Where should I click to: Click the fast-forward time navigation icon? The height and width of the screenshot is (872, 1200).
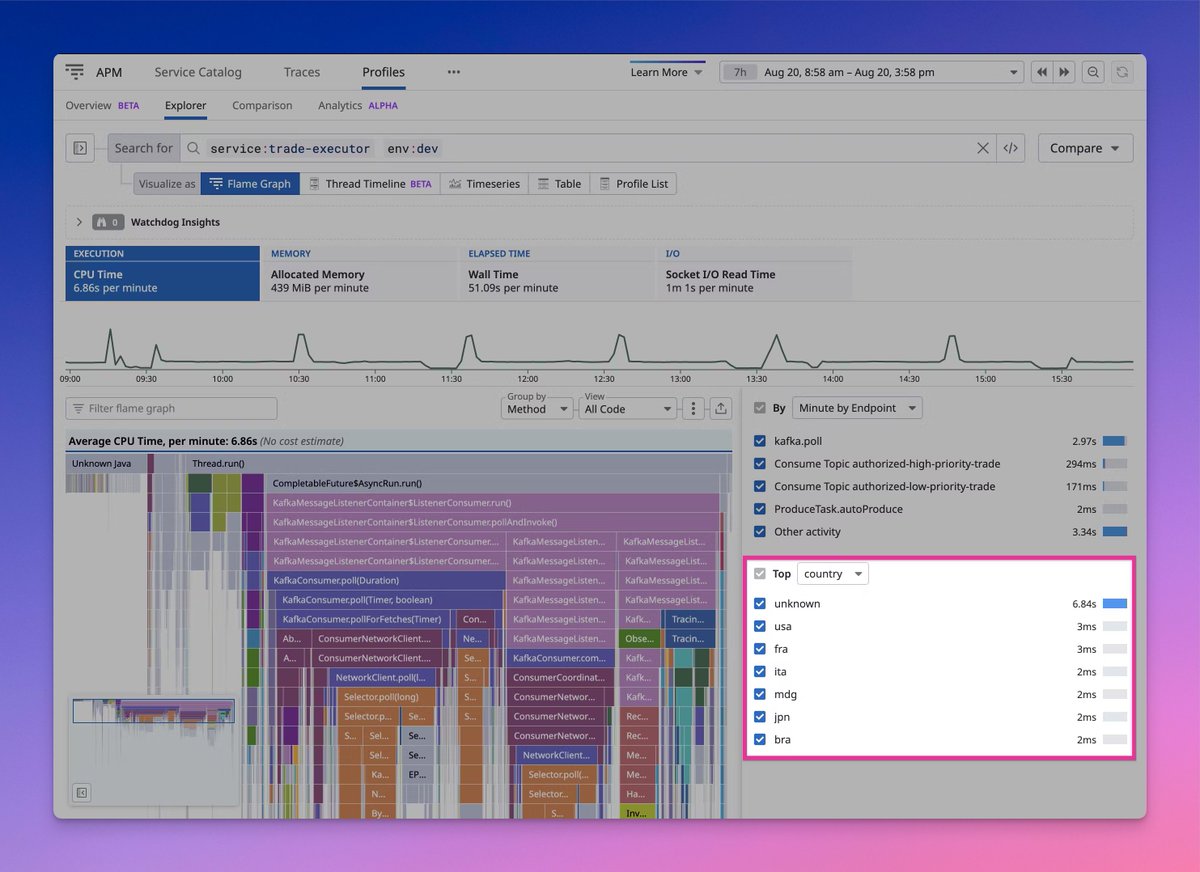(x=1064, y=72)
